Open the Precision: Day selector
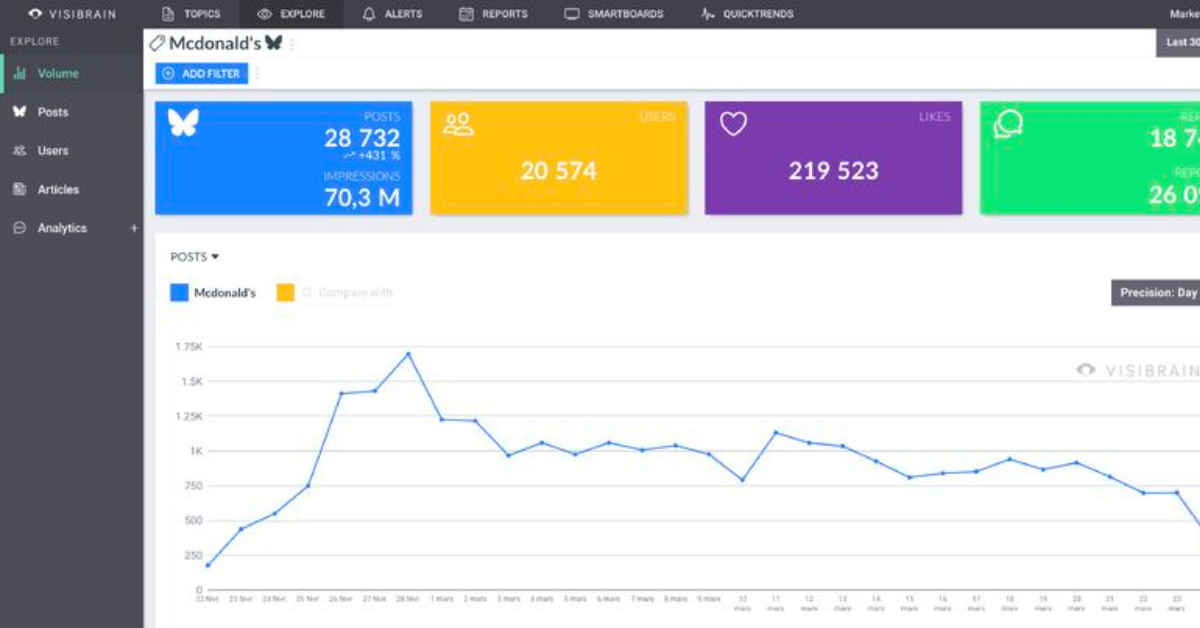 coord(1157,293)
